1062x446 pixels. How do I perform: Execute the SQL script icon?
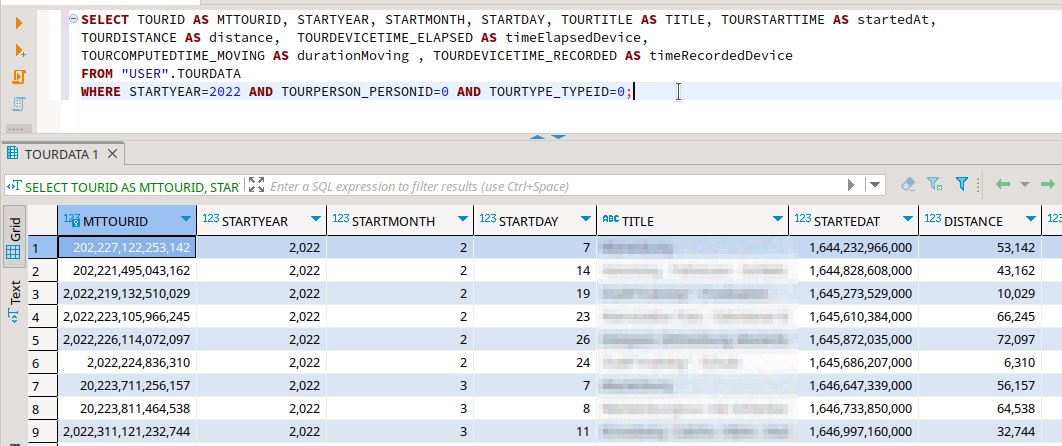(x=19, y=77)
